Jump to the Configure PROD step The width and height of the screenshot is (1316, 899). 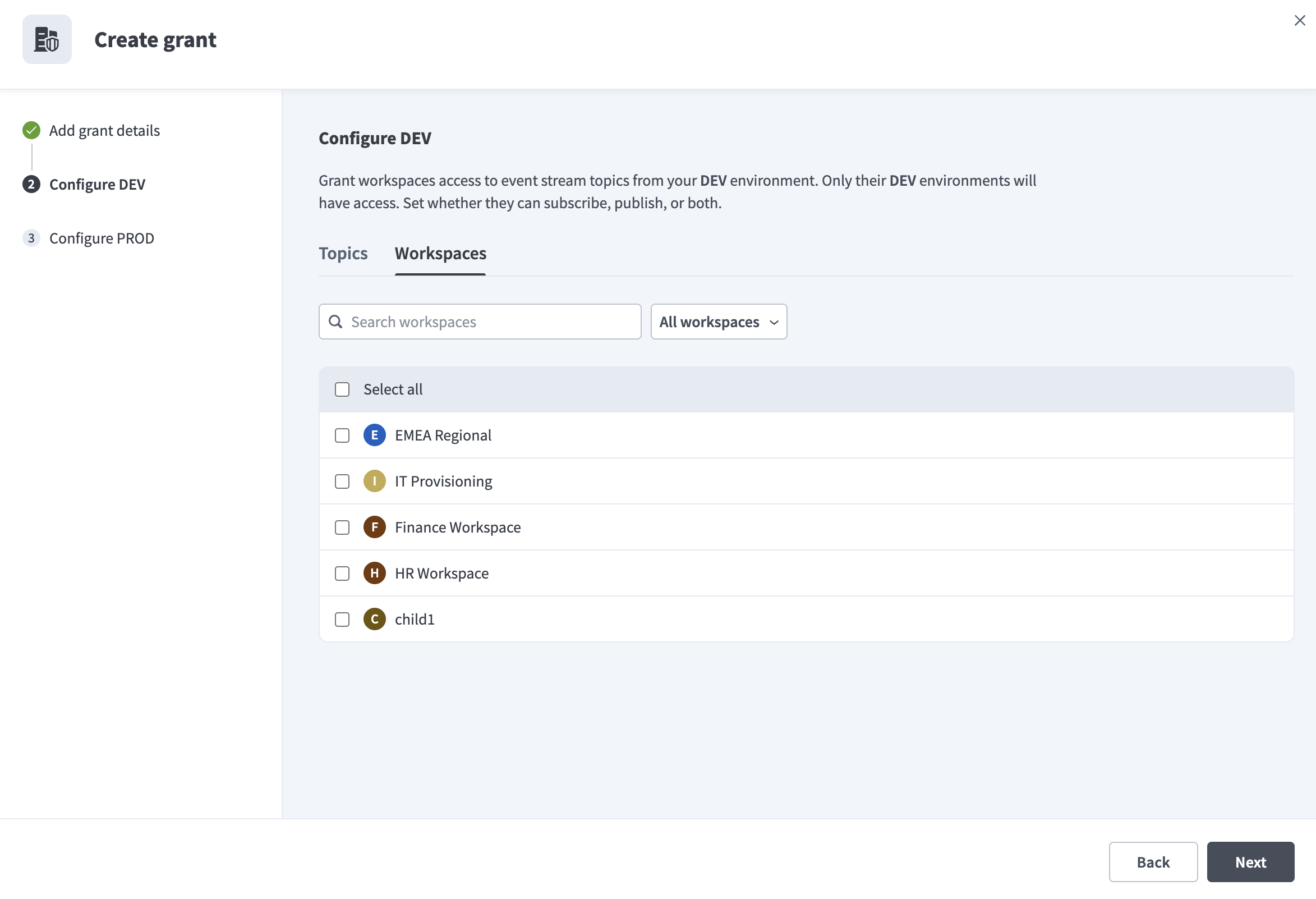pos(102,238)
